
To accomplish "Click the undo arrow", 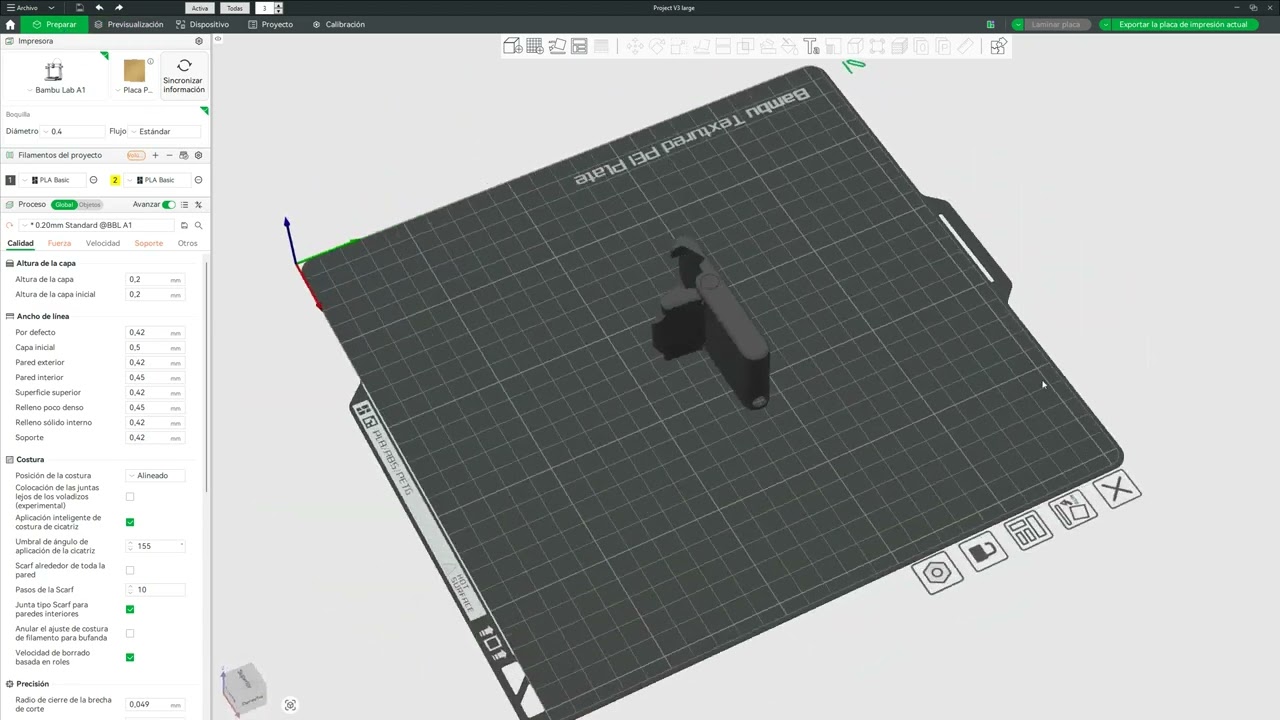I will 99,7.
